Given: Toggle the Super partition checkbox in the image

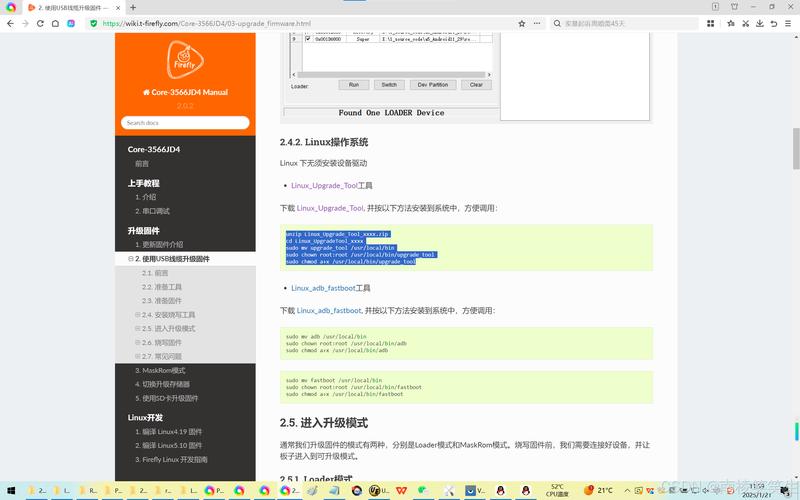Looking at the screenshot, I should [x=308, y=39].
